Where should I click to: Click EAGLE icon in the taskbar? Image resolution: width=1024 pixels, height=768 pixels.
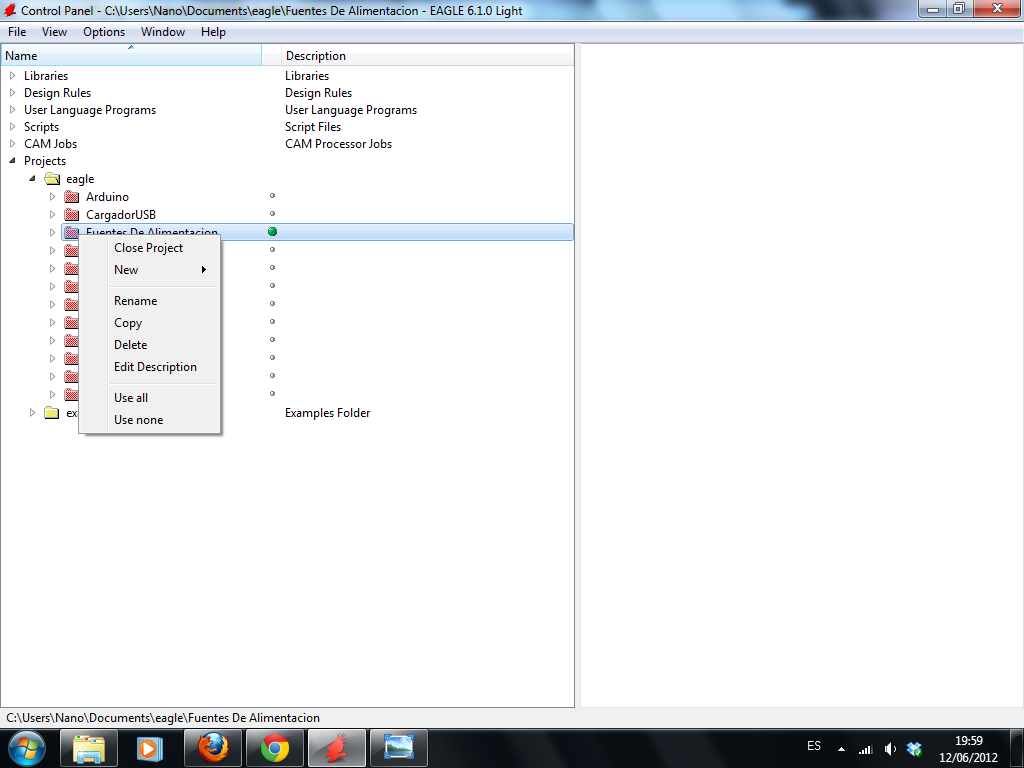coord(337,748)
